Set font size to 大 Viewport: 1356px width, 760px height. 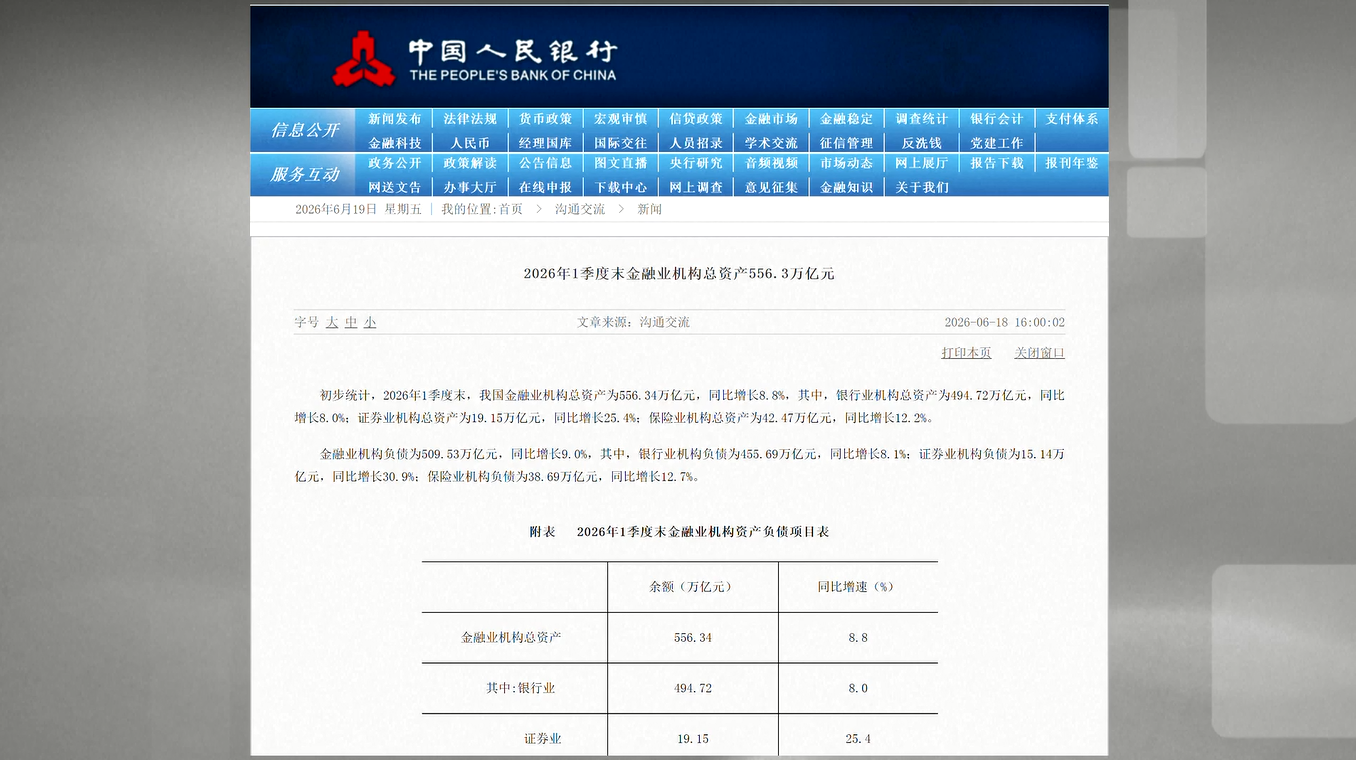(x=332, y=322)
